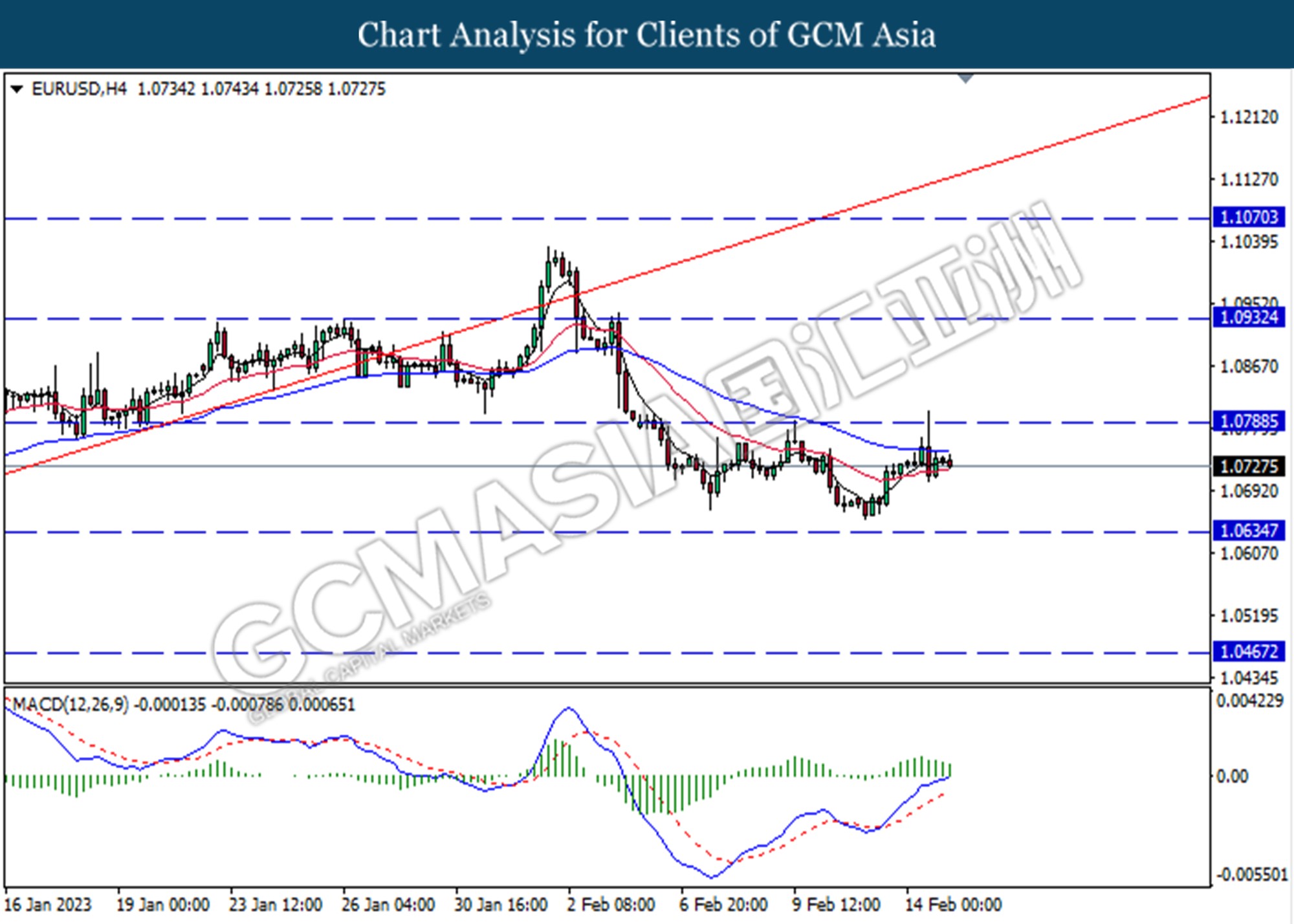Screen dimensions: 1294x924
Task: Click the 30 Jan 16:00 date label
Action: point(501,904)
